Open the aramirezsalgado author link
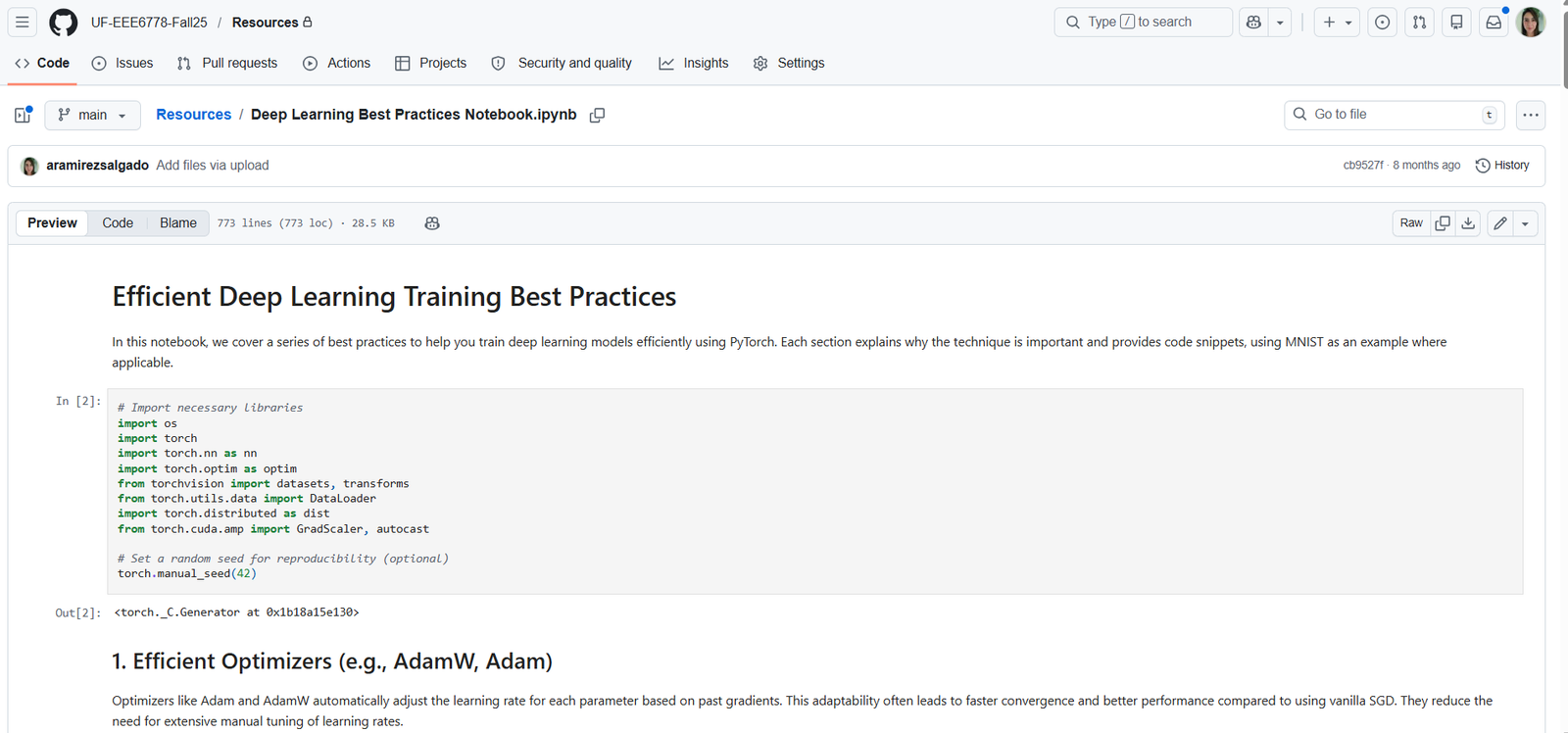 (x=98, y=166)
